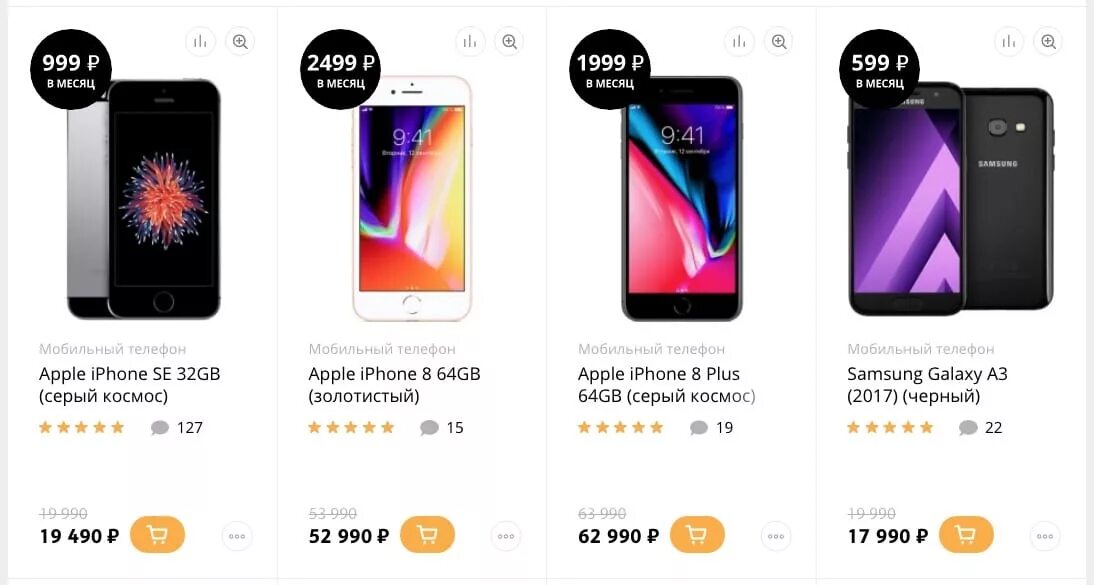Click compare icon for iPhone 8 Plus
This screenshot has height=585, width=1094.
pos(740,42)
